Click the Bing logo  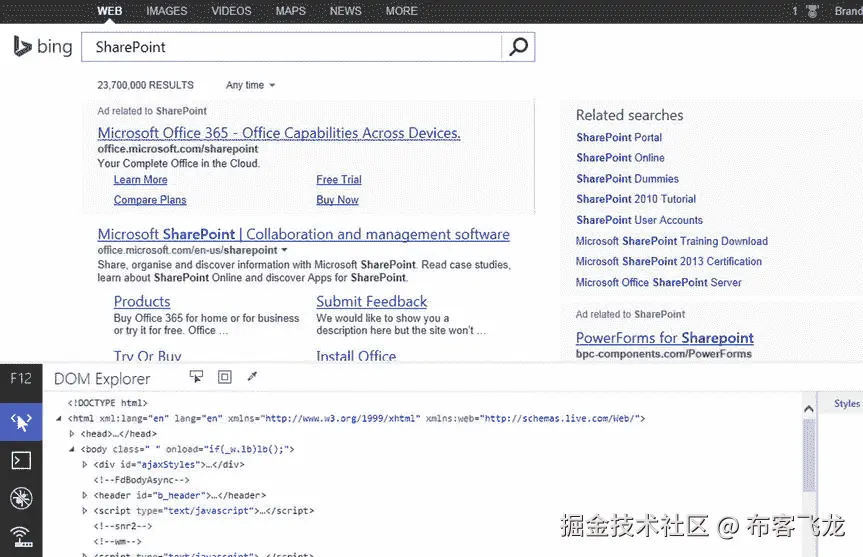43,46
